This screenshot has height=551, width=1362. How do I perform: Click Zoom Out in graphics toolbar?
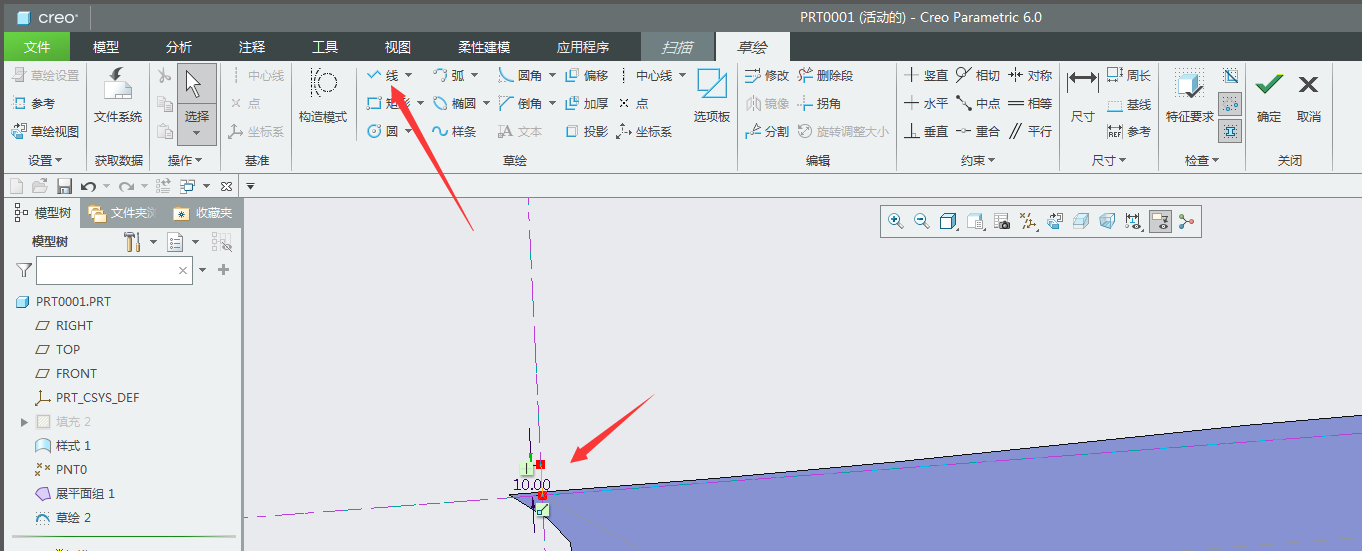pos(922,222)
